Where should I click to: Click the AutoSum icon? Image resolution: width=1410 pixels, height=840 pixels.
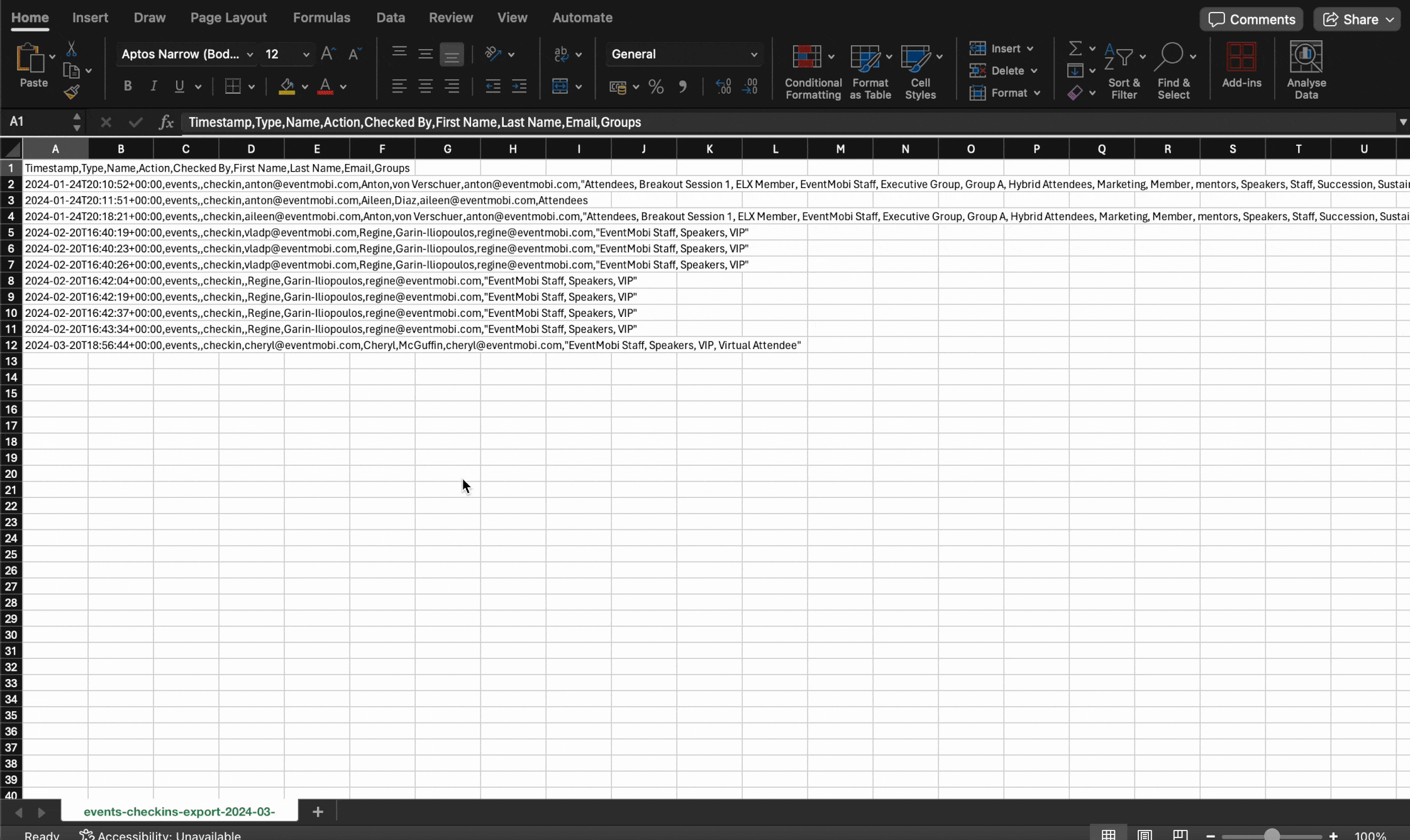[x=1077, y=48]
